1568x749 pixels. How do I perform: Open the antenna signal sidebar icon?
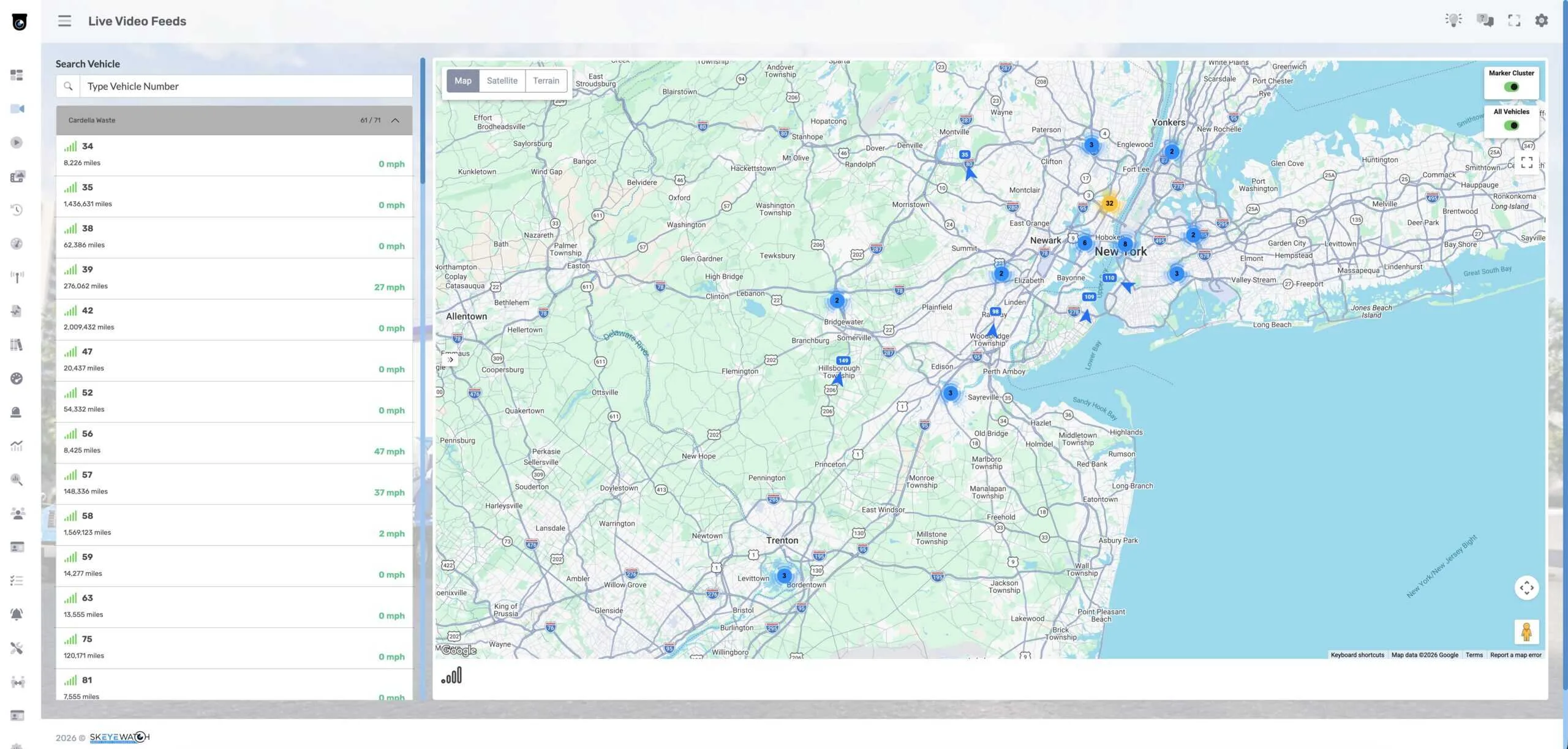(x=17, y=277)
